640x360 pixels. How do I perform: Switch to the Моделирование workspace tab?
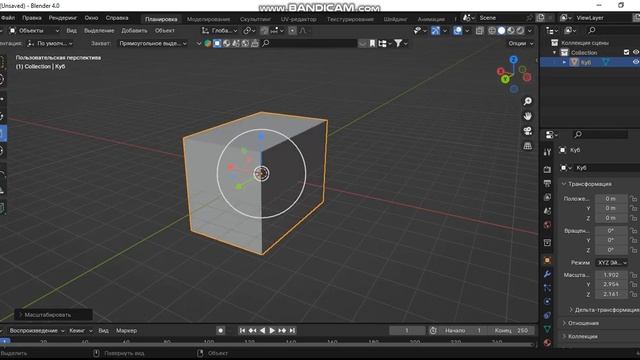pyautogui.click(x=208, y=19)
